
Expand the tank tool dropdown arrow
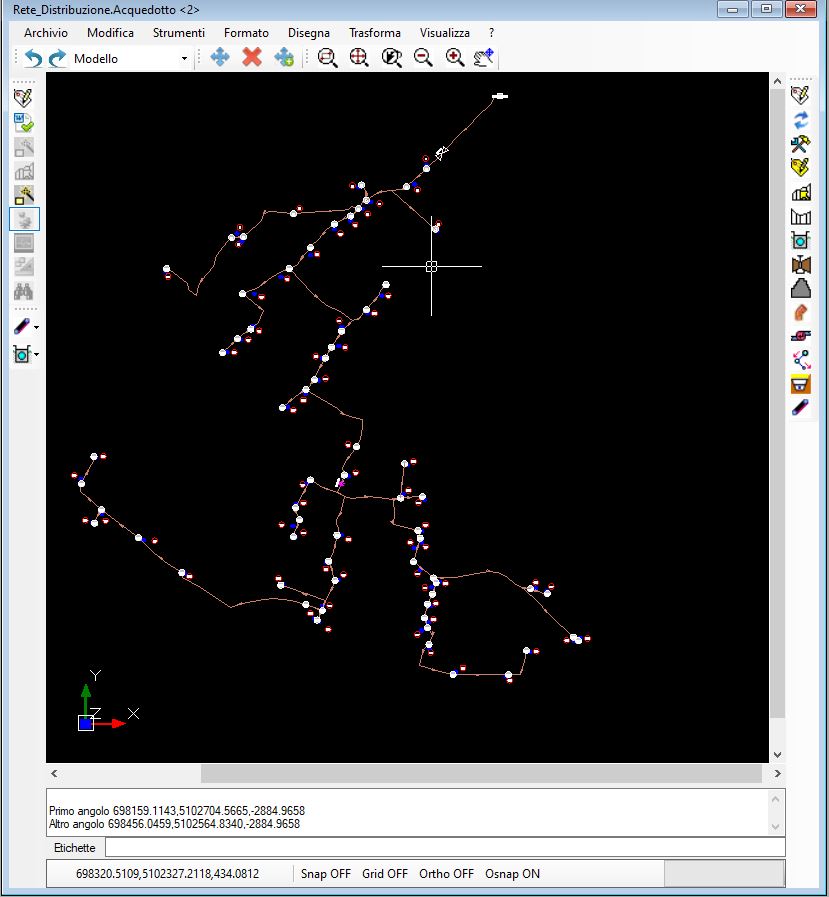[x=37, y=354]
